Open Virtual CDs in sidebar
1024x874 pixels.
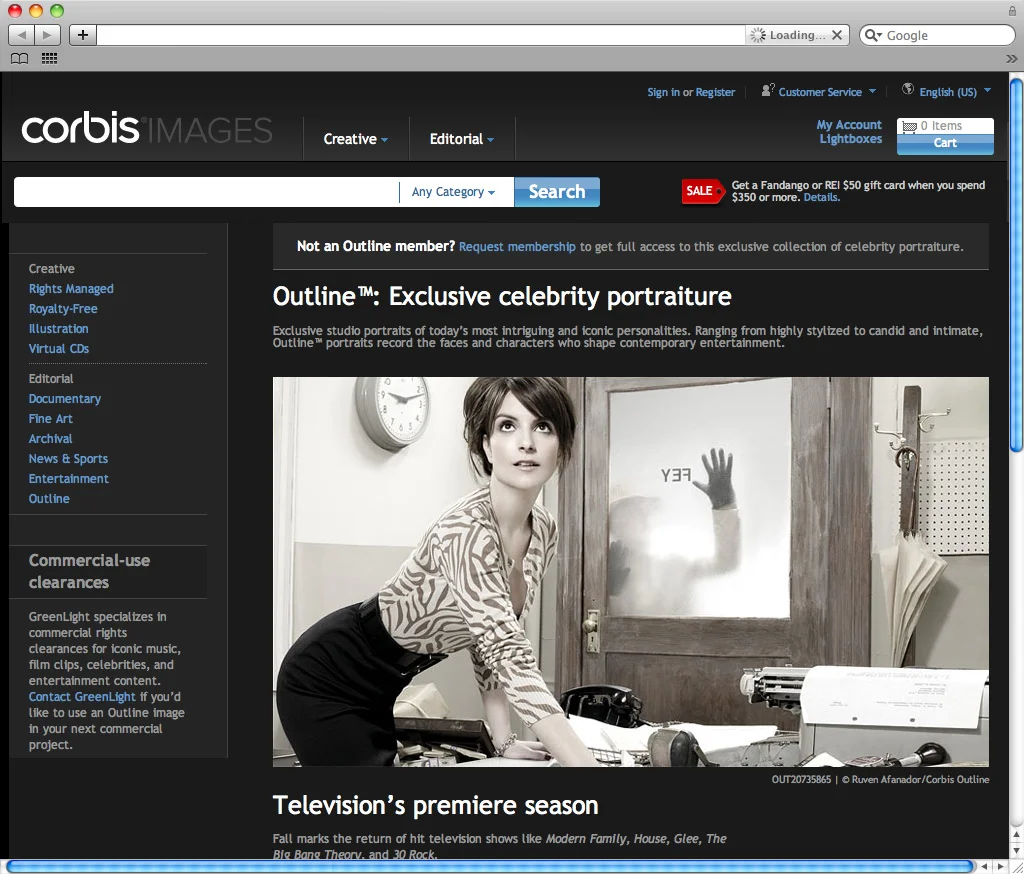[x=59, y=349]
